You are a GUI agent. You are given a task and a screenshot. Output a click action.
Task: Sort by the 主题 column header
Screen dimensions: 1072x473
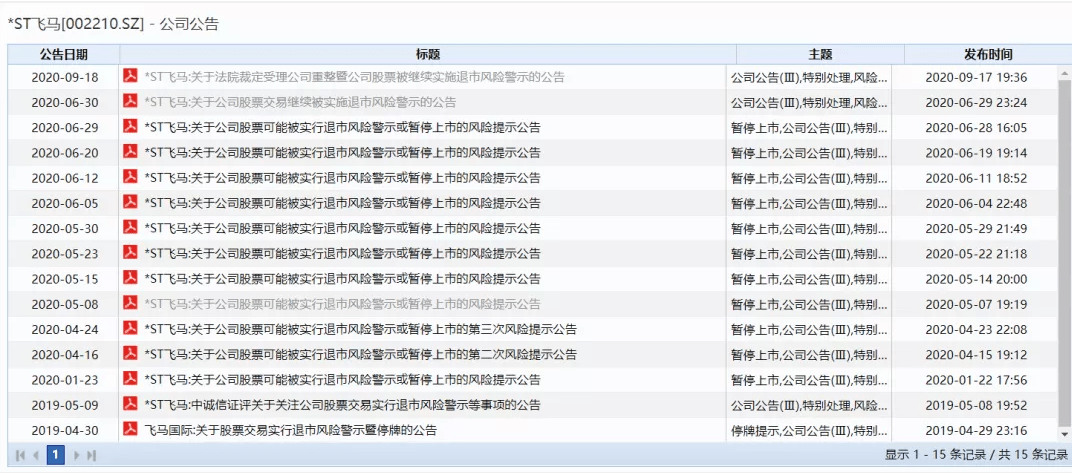820,55
